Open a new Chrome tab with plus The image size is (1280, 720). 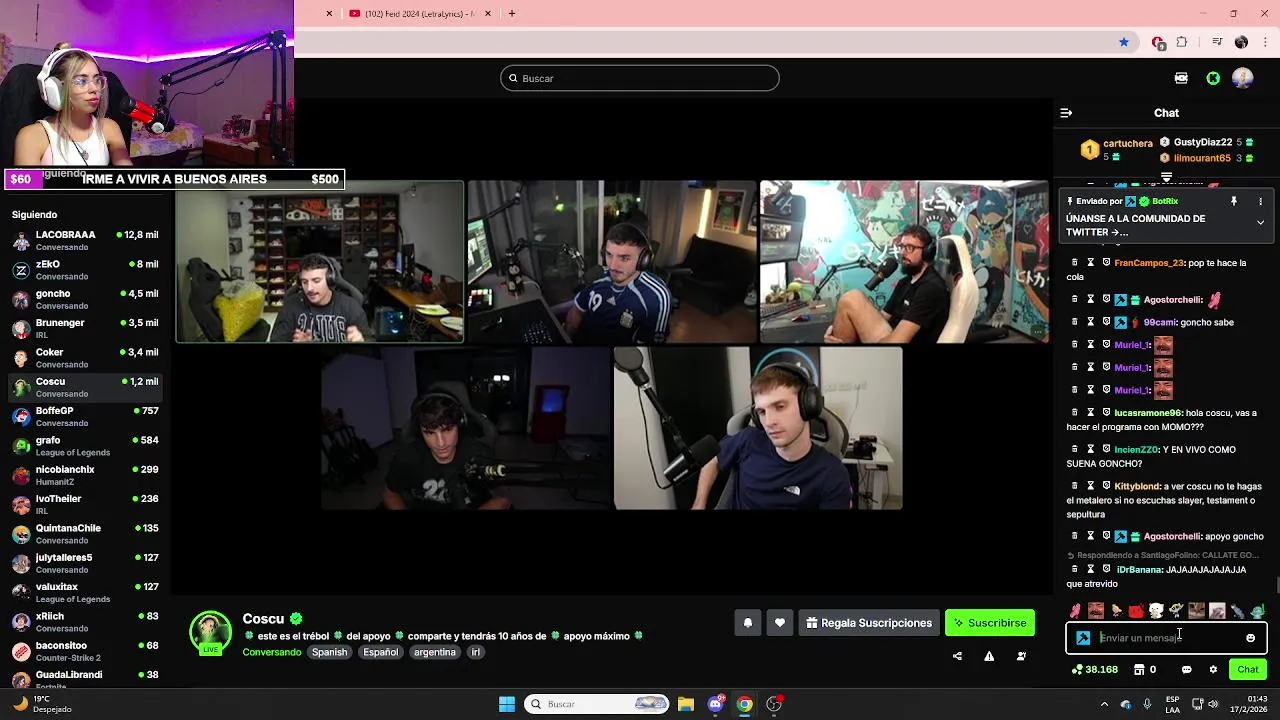512,14
